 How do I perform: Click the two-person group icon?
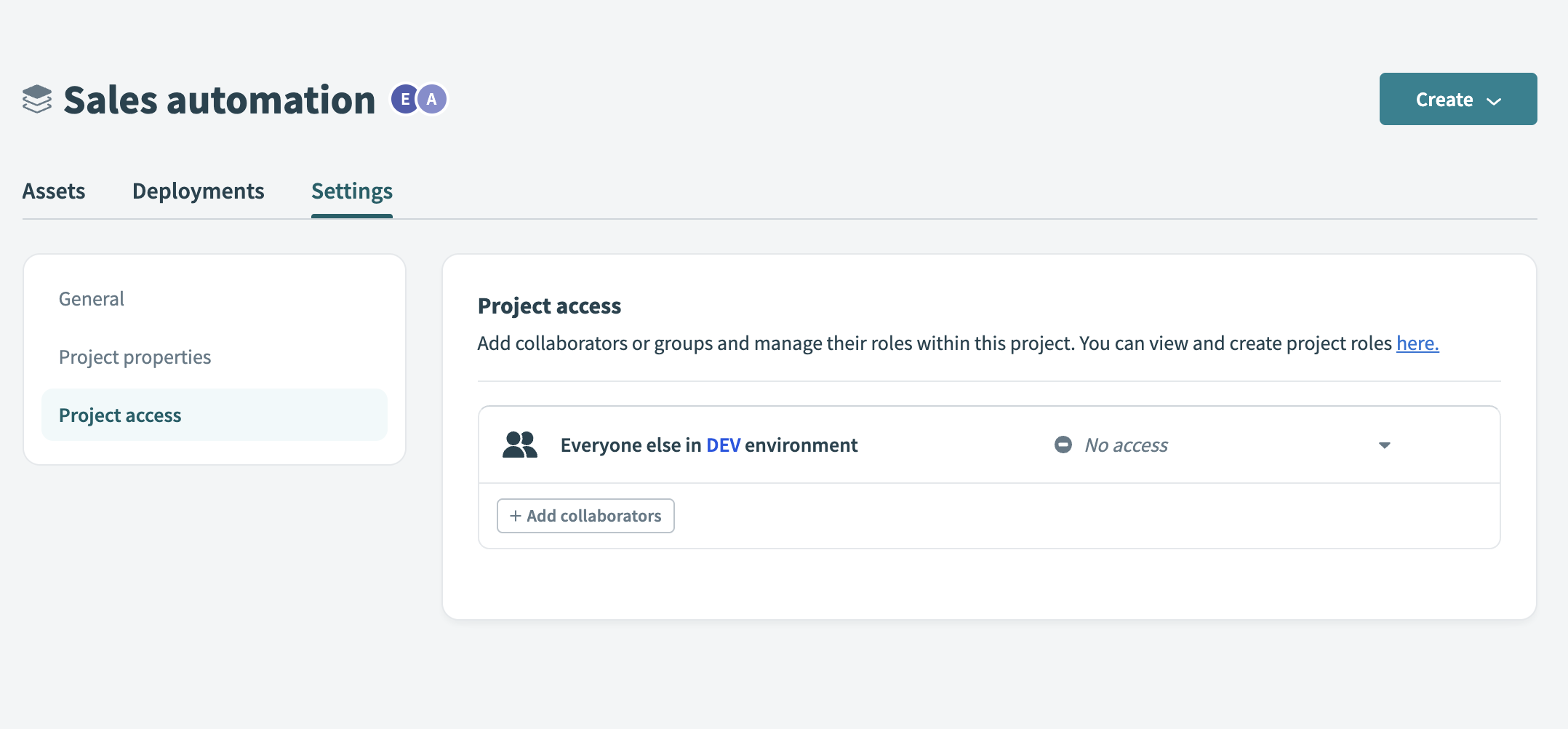pos(519,445)
